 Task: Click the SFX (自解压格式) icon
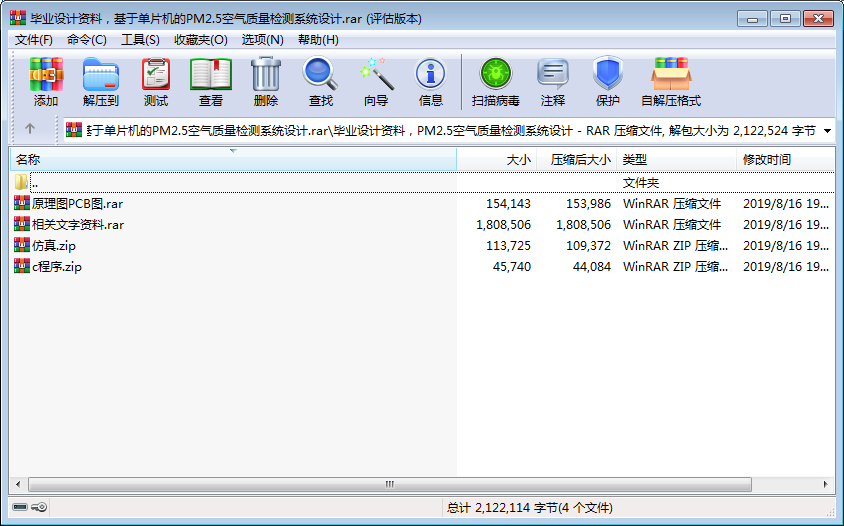coord(671,74)
